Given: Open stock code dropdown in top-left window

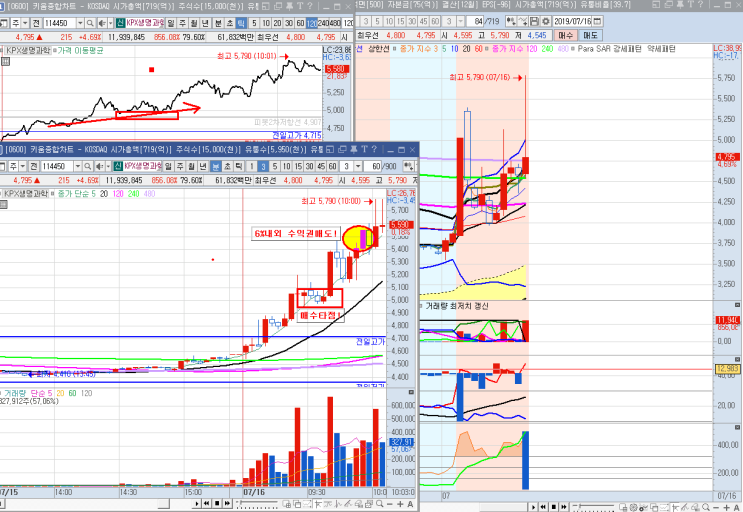Looking at the screenshot, I should (x=80, y=23).
